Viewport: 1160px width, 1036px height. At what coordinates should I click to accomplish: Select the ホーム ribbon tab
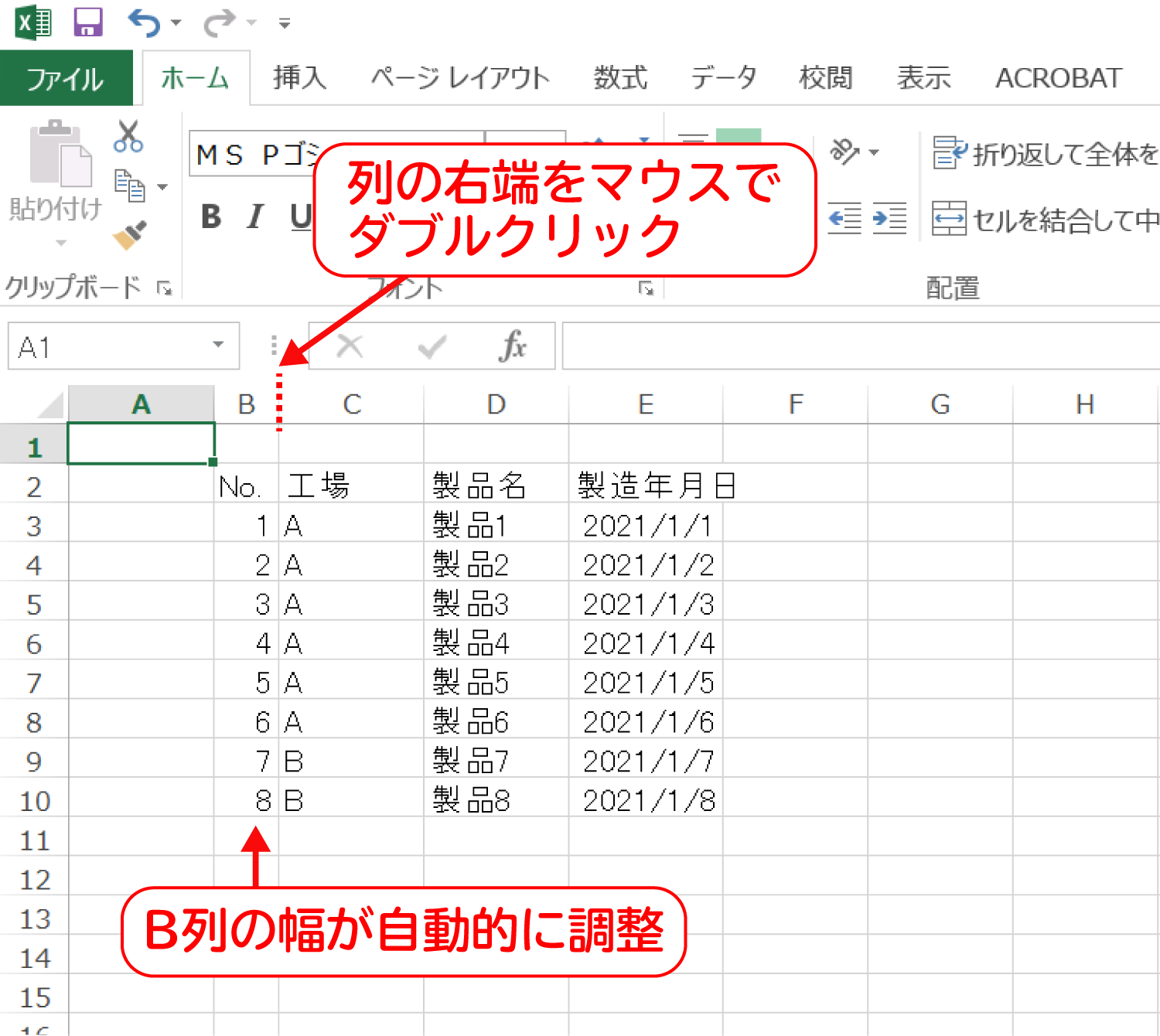[x=195, y=77]
